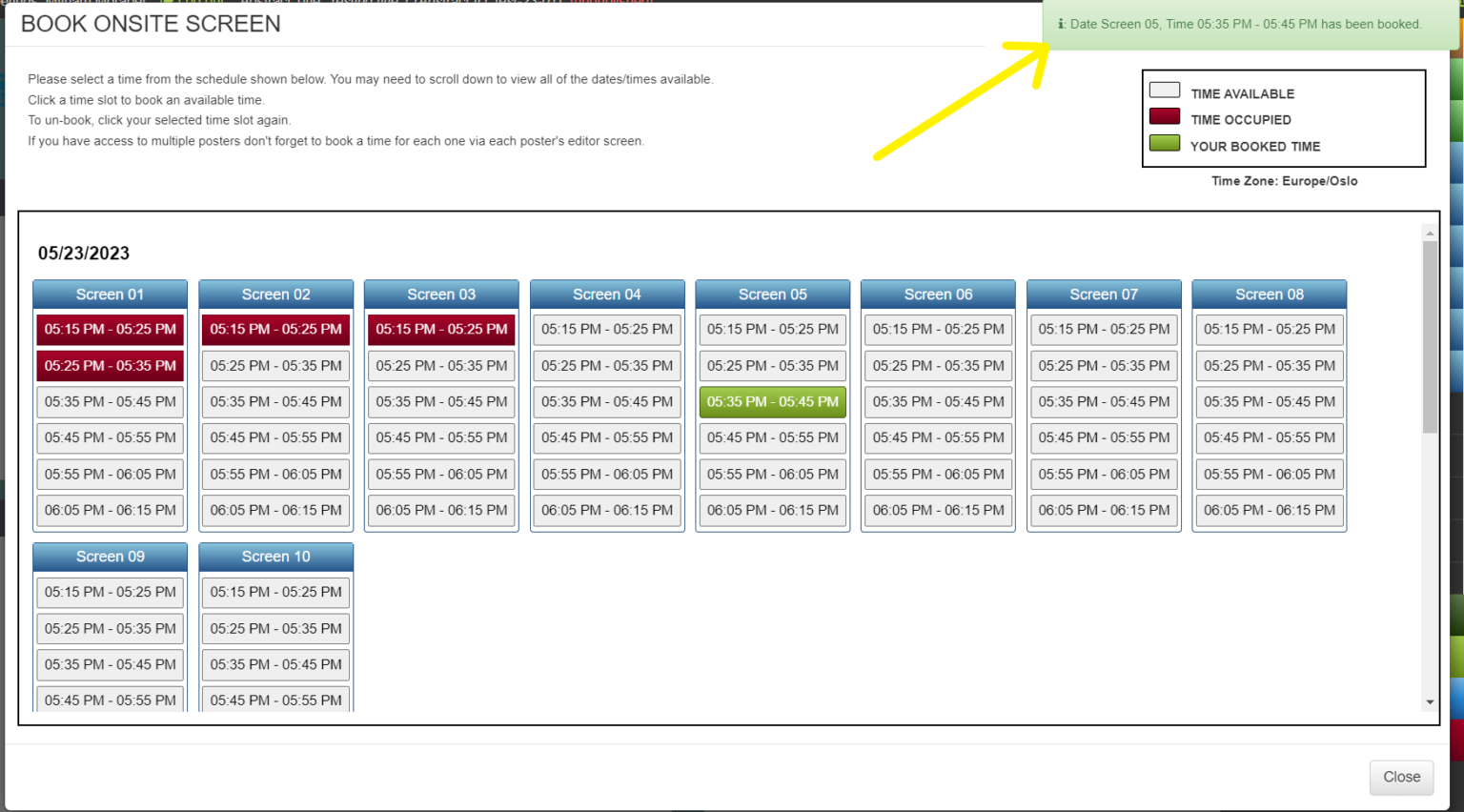Click the schedule's vertical scrollbar thumb
The image size is (1464, 812).
point(1430,336)
